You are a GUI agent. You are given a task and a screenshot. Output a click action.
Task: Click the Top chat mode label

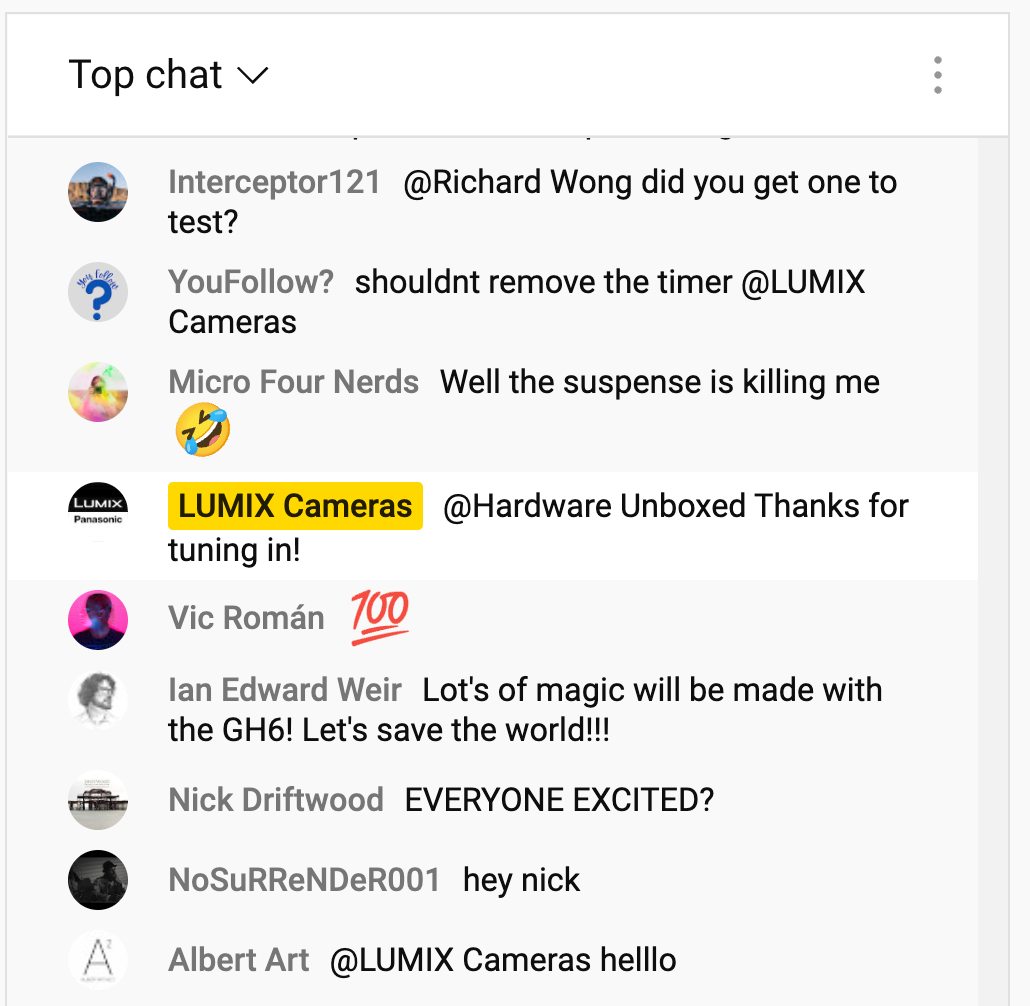[145, 74]
